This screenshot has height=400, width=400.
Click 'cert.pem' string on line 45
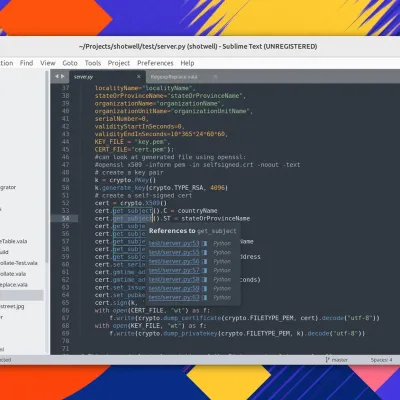point(150,150)
